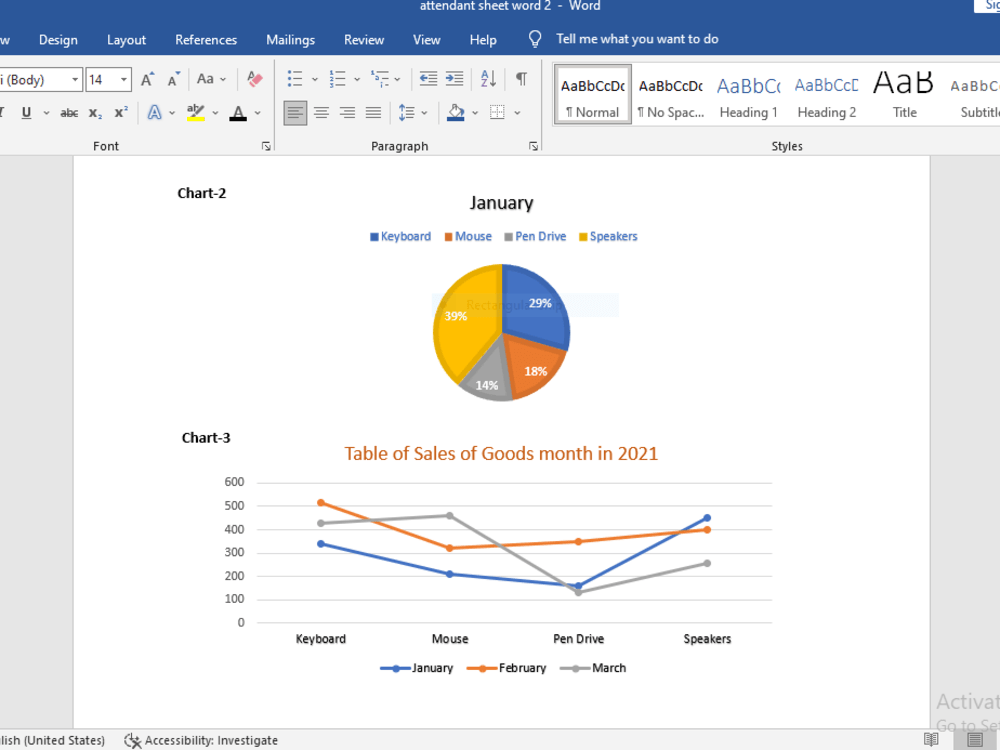The width and height of the screenshot is (1000, 750).
Task: Click the February legend entry
Action: click(x=507, y=668)
